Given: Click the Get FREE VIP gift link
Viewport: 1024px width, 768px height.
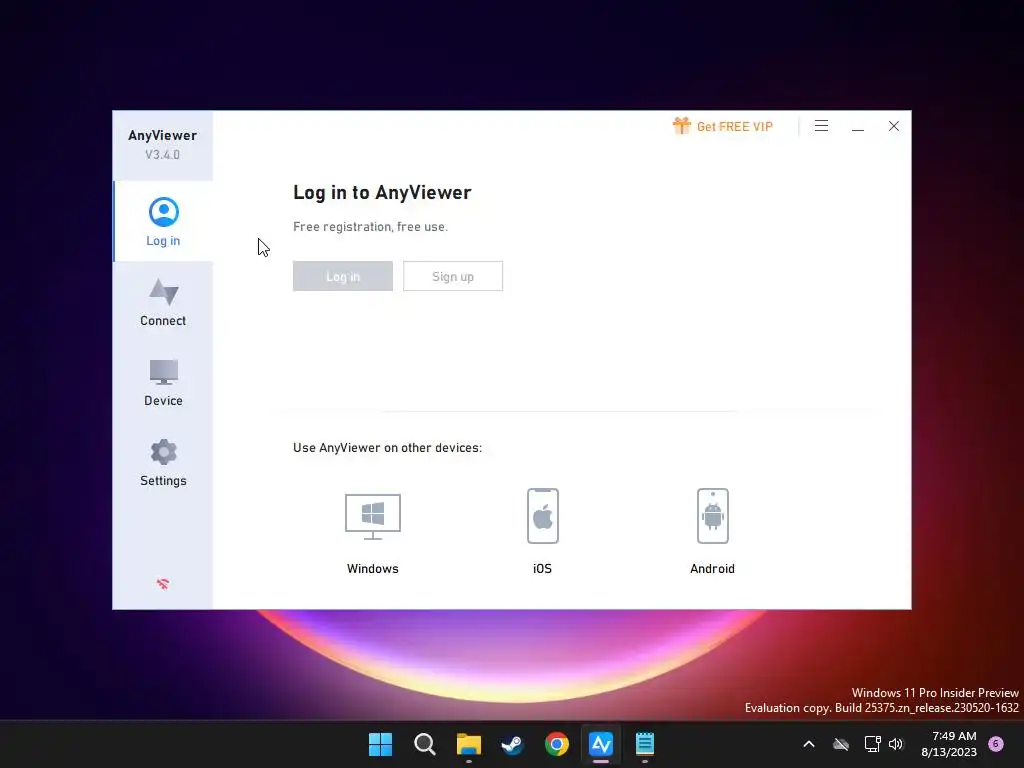Looking at the screenshot, I should click(x=723, y=126).
